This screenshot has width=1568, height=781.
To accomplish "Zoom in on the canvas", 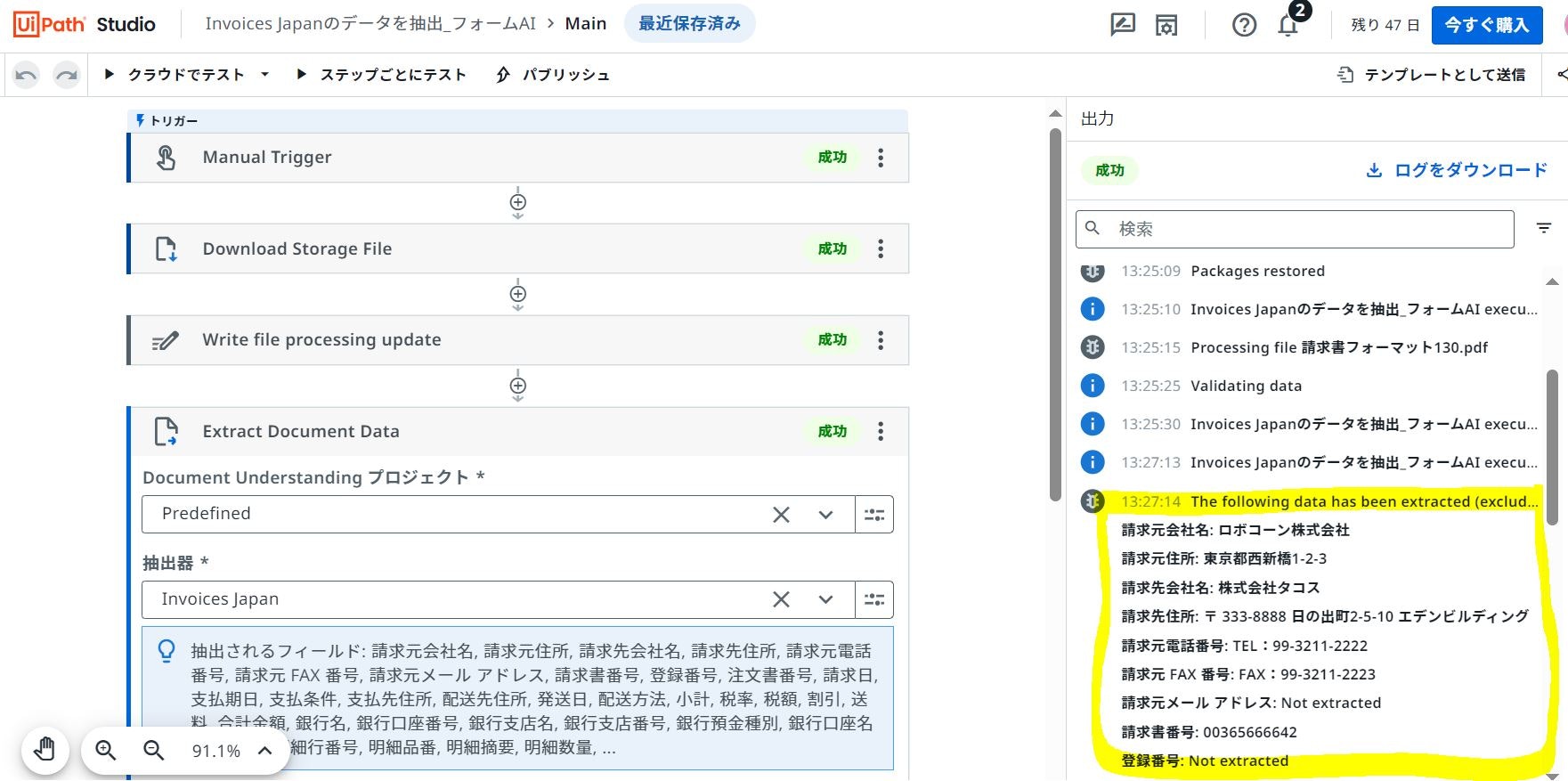I will tap(106, 751).
